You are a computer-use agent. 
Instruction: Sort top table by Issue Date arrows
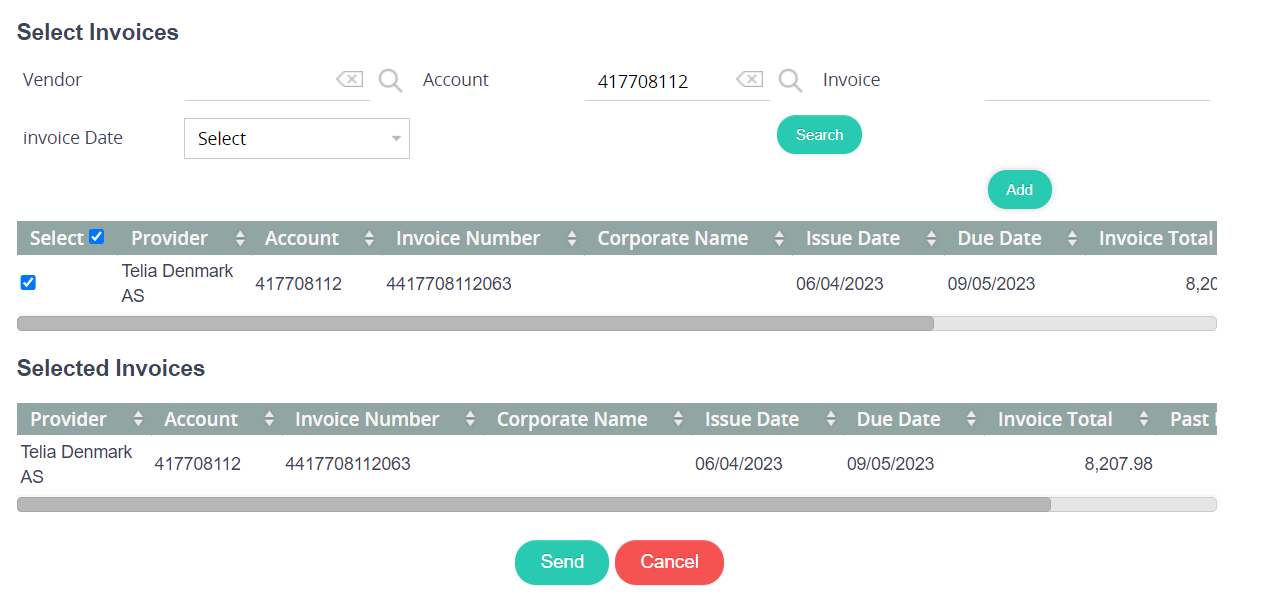(x=931, y=239)
